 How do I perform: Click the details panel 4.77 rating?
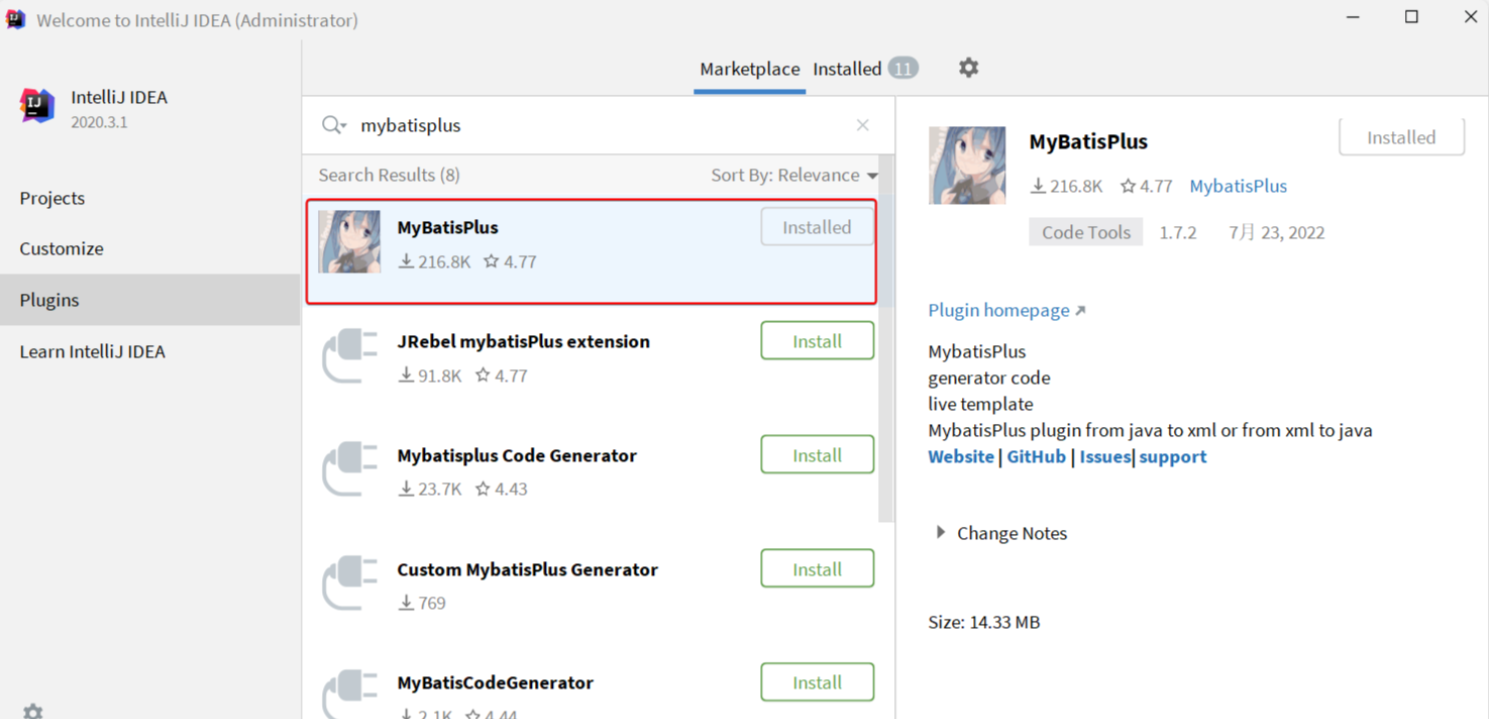pyautogui.click(x=1146, y=186)
